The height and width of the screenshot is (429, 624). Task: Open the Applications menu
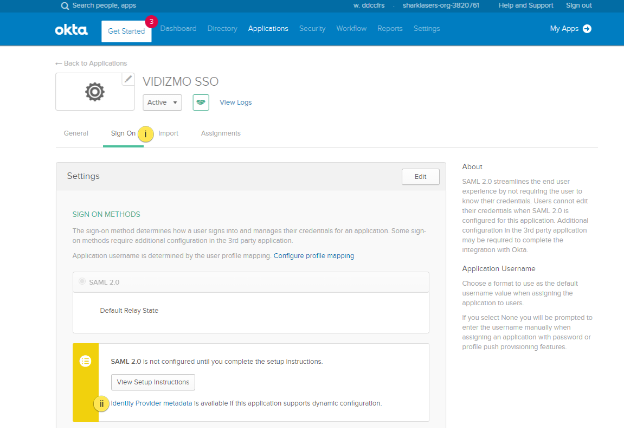[x=268, y=29]
